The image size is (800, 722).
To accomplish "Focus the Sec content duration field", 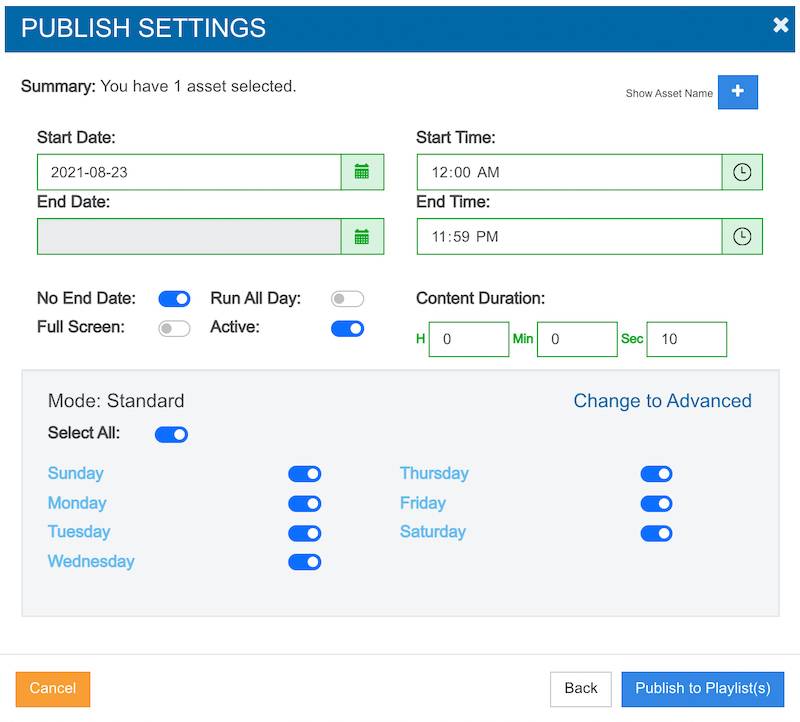I will point(686,339).
